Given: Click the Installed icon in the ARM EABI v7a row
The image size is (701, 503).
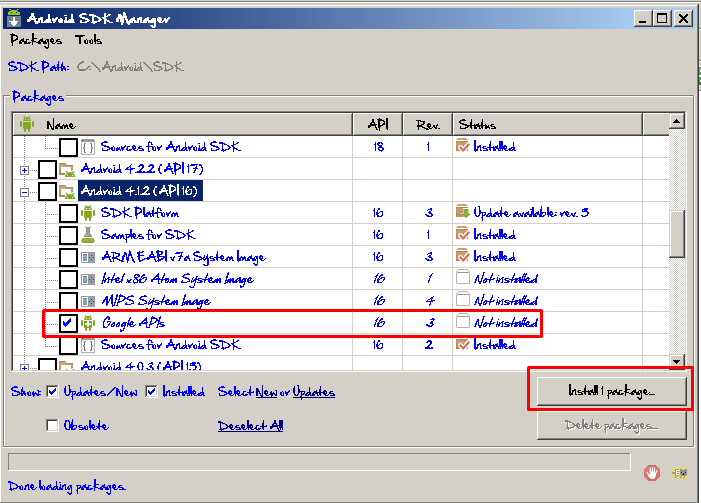Looking at the screenshot, I should (x=463, y=256).
